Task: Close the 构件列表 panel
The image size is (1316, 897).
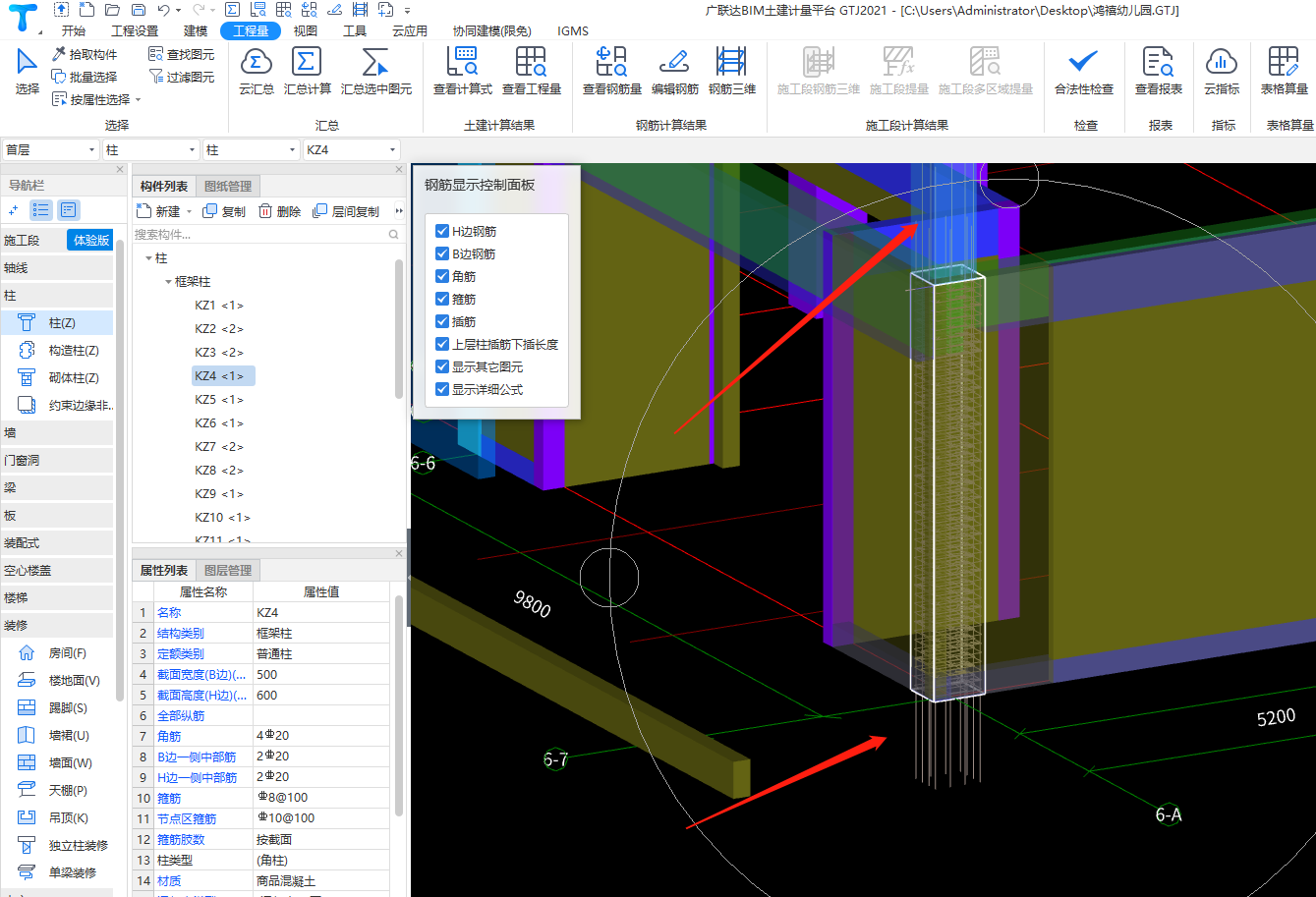Action: pos(399,169)
